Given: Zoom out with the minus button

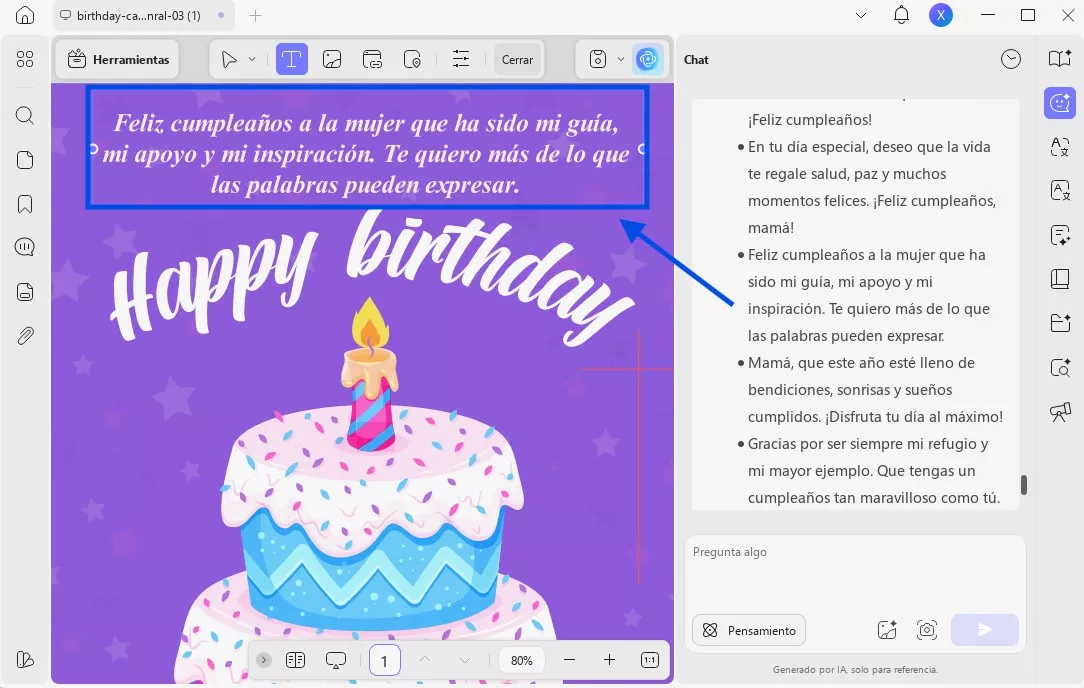Looking at the screenshot, I should coord(569,660).
